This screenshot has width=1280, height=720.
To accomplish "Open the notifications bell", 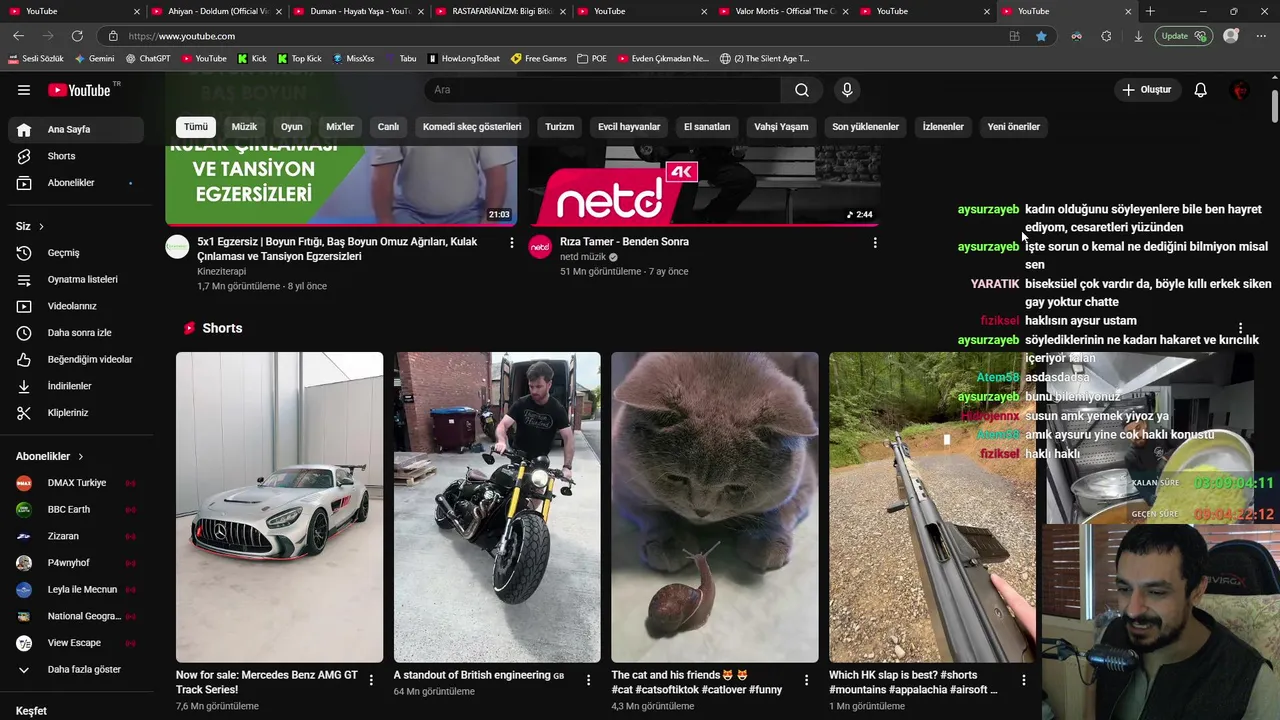I will [x=1200, y=90].
